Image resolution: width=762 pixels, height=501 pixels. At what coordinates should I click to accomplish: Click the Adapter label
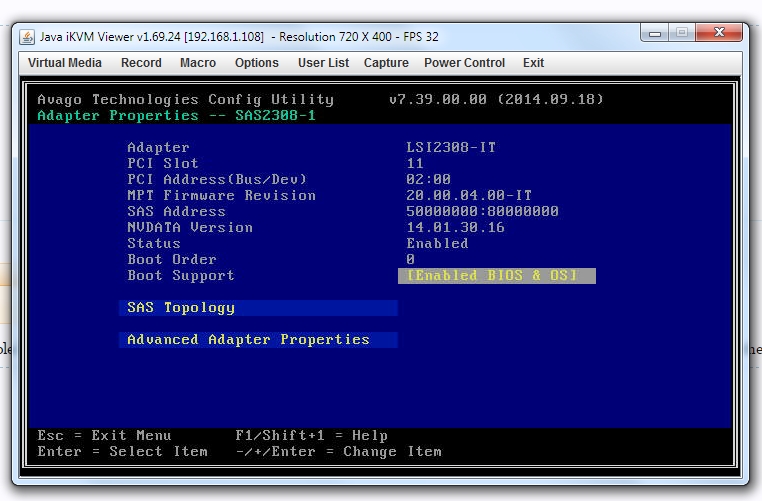[158, 147]
